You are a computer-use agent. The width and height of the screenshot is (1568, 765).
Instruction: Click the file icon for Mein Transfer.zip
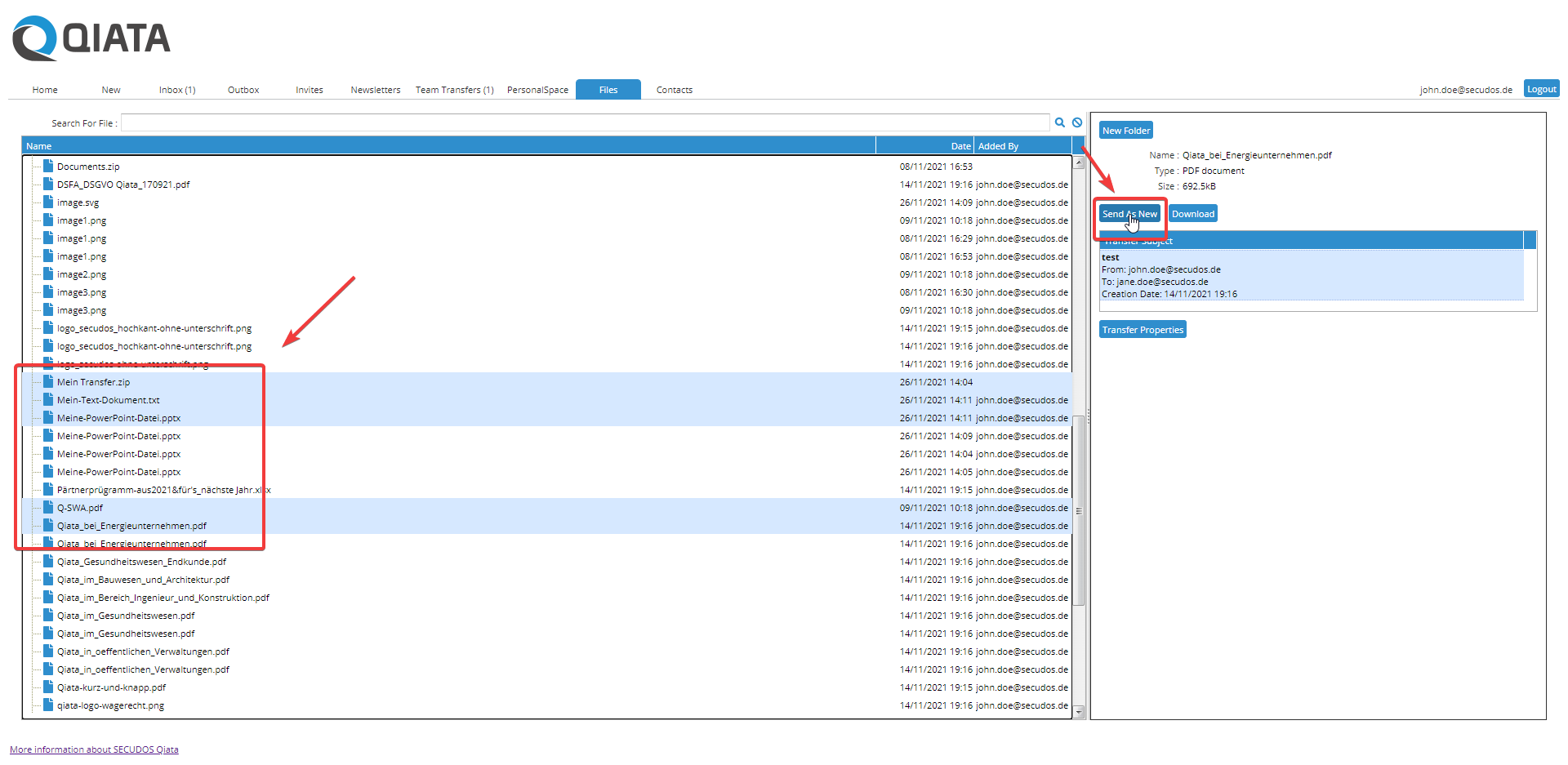pos(48,382)
